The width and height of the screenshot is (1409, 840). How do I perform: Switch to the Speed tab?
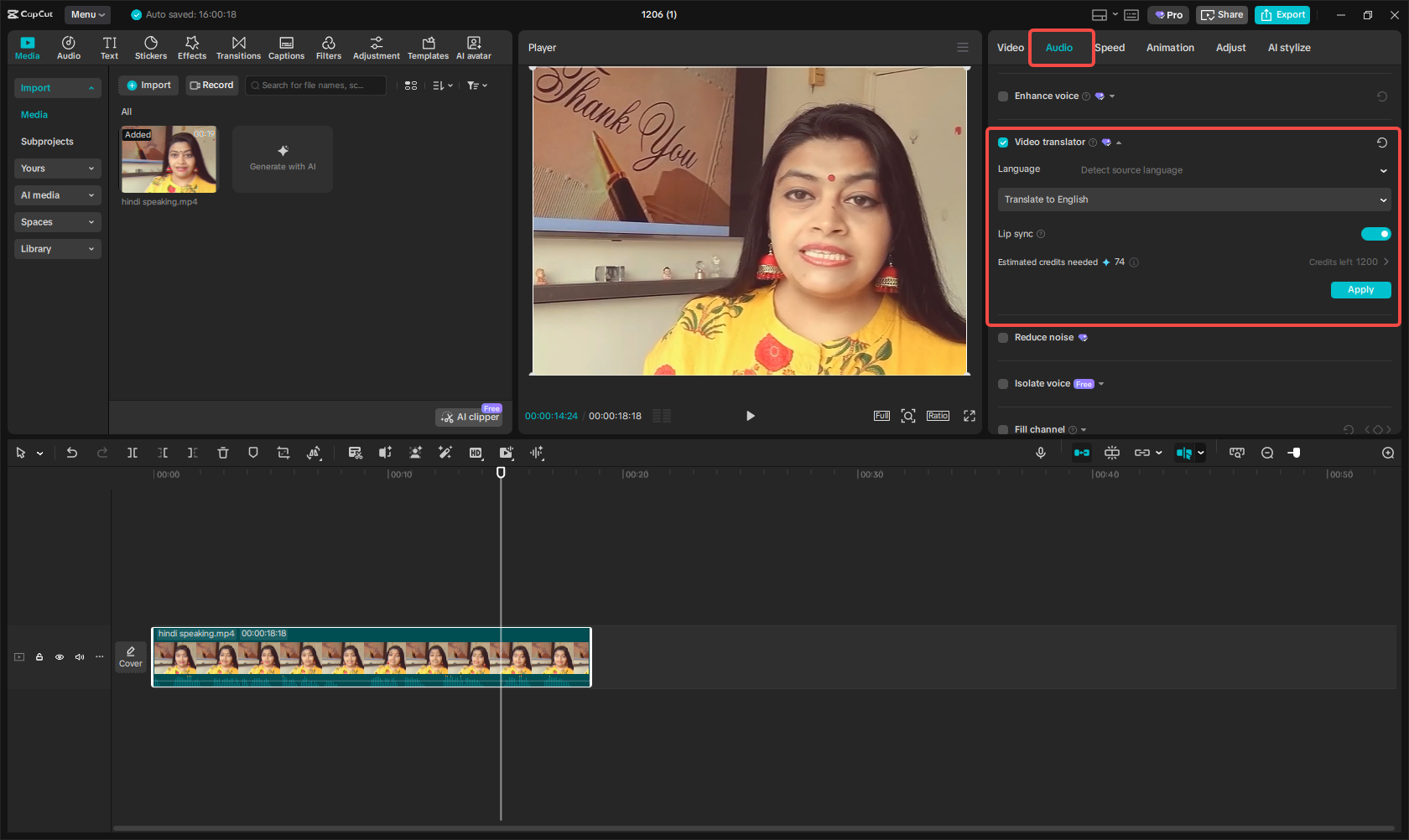[1109, 48]
